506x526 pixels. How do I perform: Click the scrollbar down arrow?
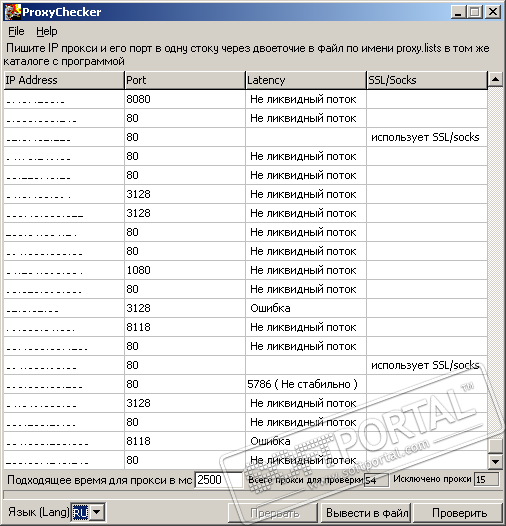pos(495,462)
